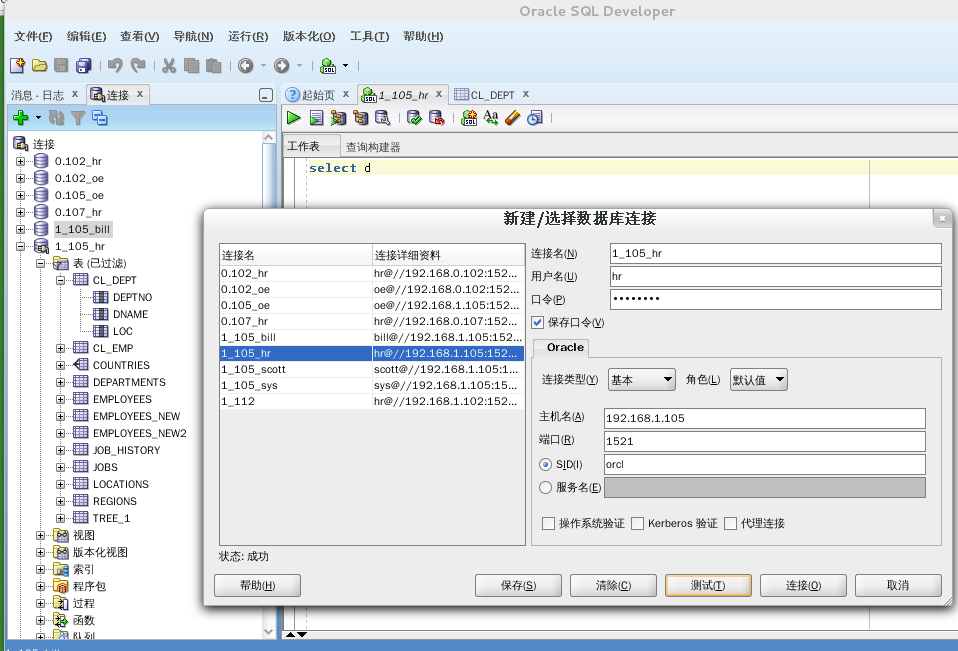Screen dimensions: 958x651
Task: Select the SID radio button
Action: [x=546, y=465]
